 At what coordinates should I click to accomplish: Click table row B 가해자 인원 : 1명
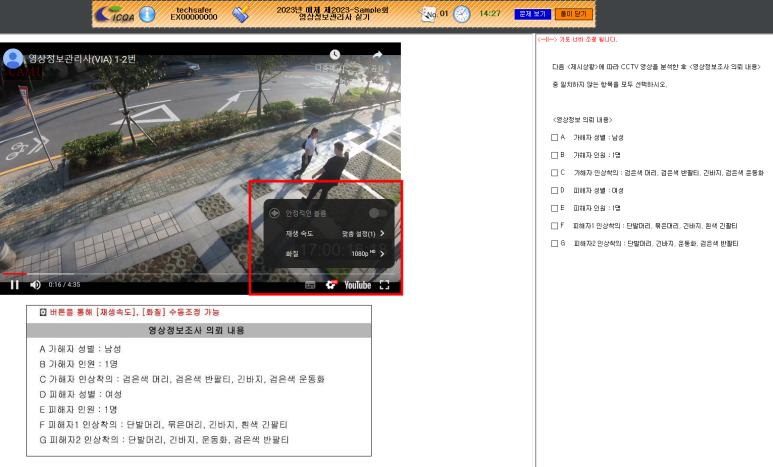pos(78,364)
